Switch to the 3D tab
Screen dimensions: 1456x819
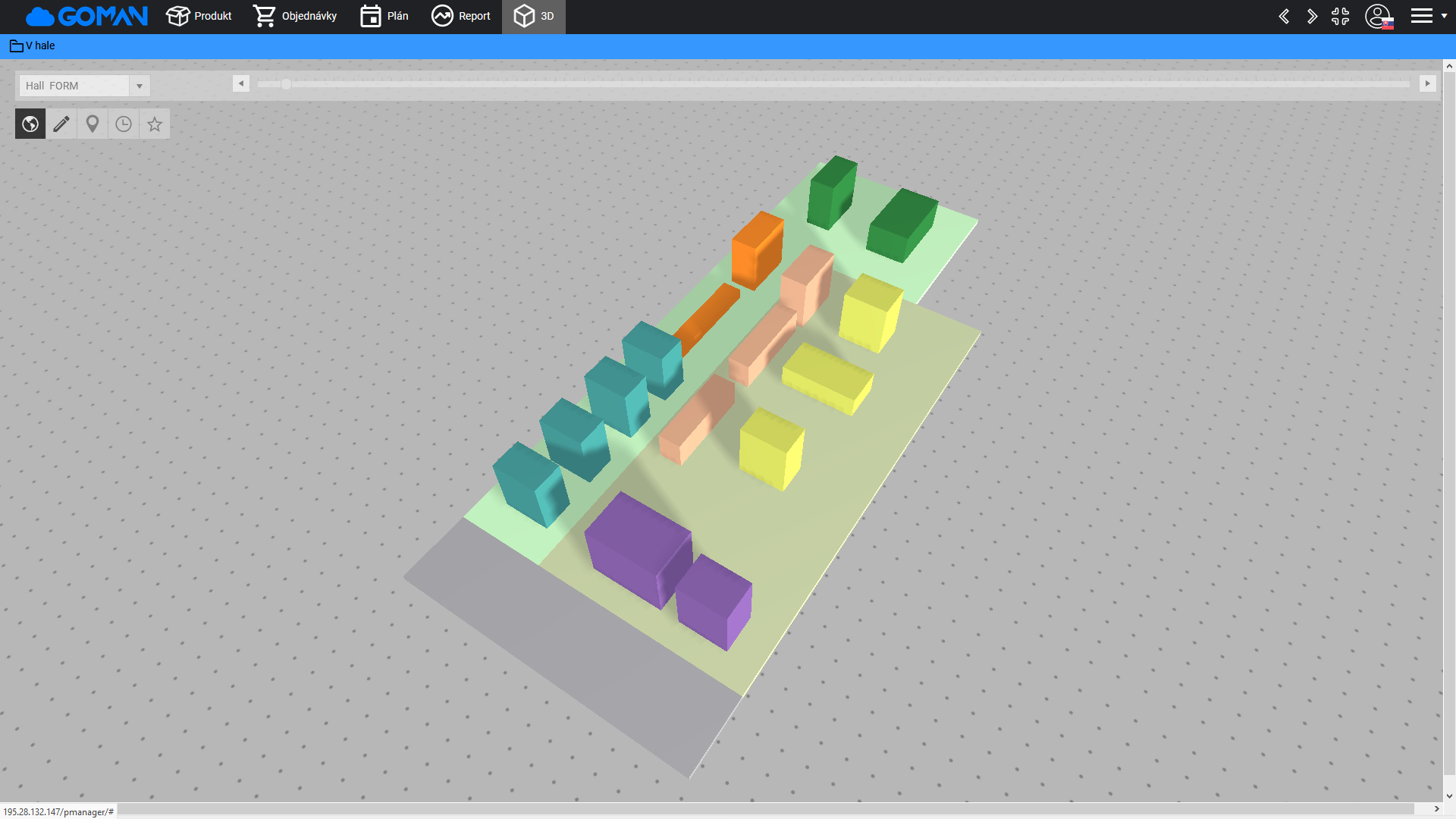click(534, 16)
